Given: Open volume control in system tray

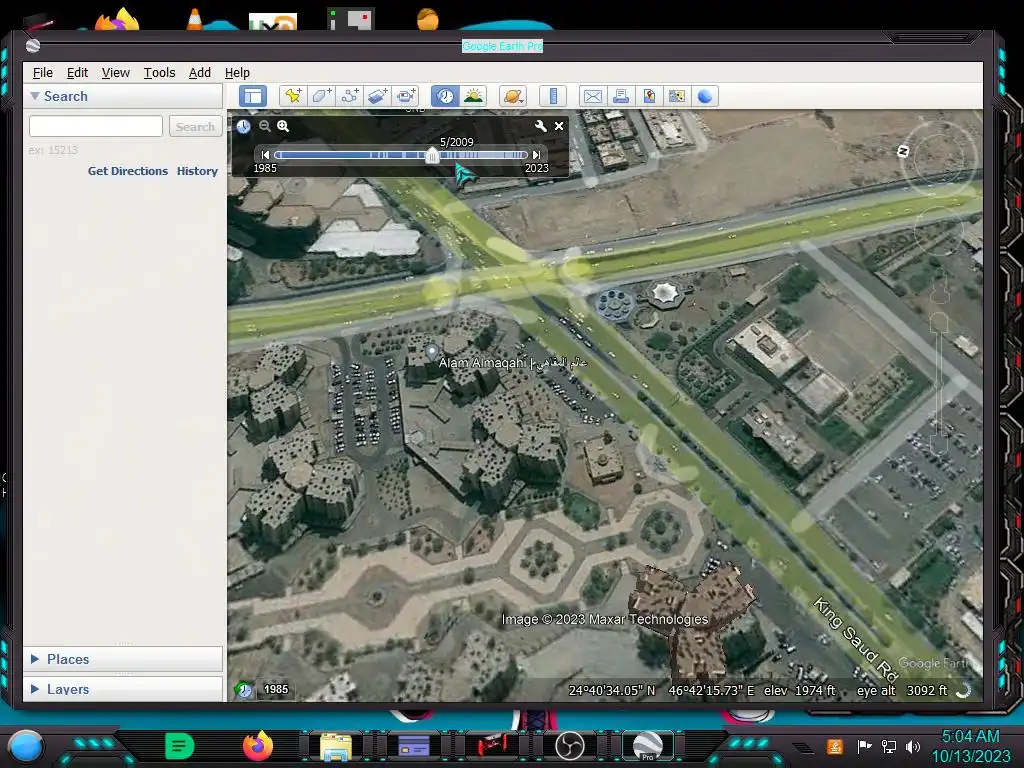Looking at the screenshot, I should pyautogui.click(x=912, y=746).
